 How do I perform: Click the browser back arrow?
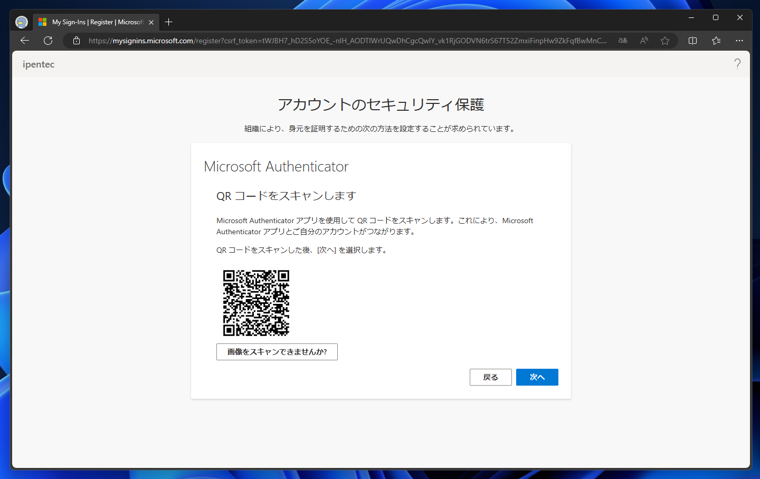(x=25, y=41)
